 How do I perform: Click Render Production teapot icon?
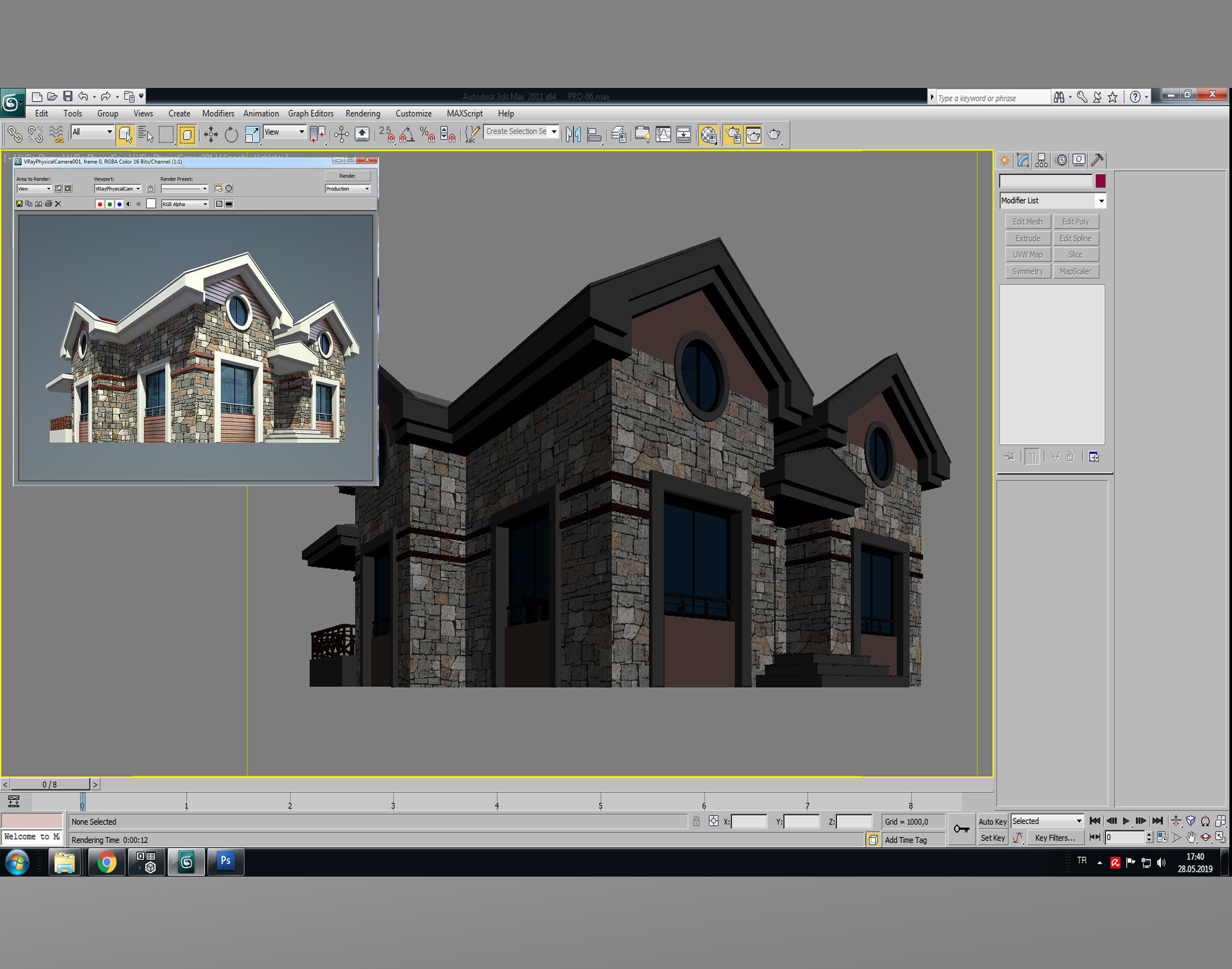click(x=774, y=134)
